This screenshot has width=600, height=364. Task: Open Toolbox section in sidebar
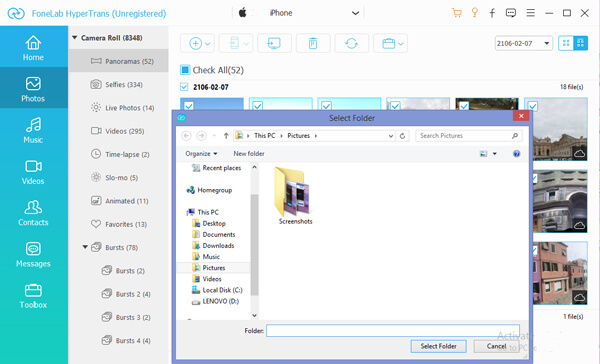33,295
